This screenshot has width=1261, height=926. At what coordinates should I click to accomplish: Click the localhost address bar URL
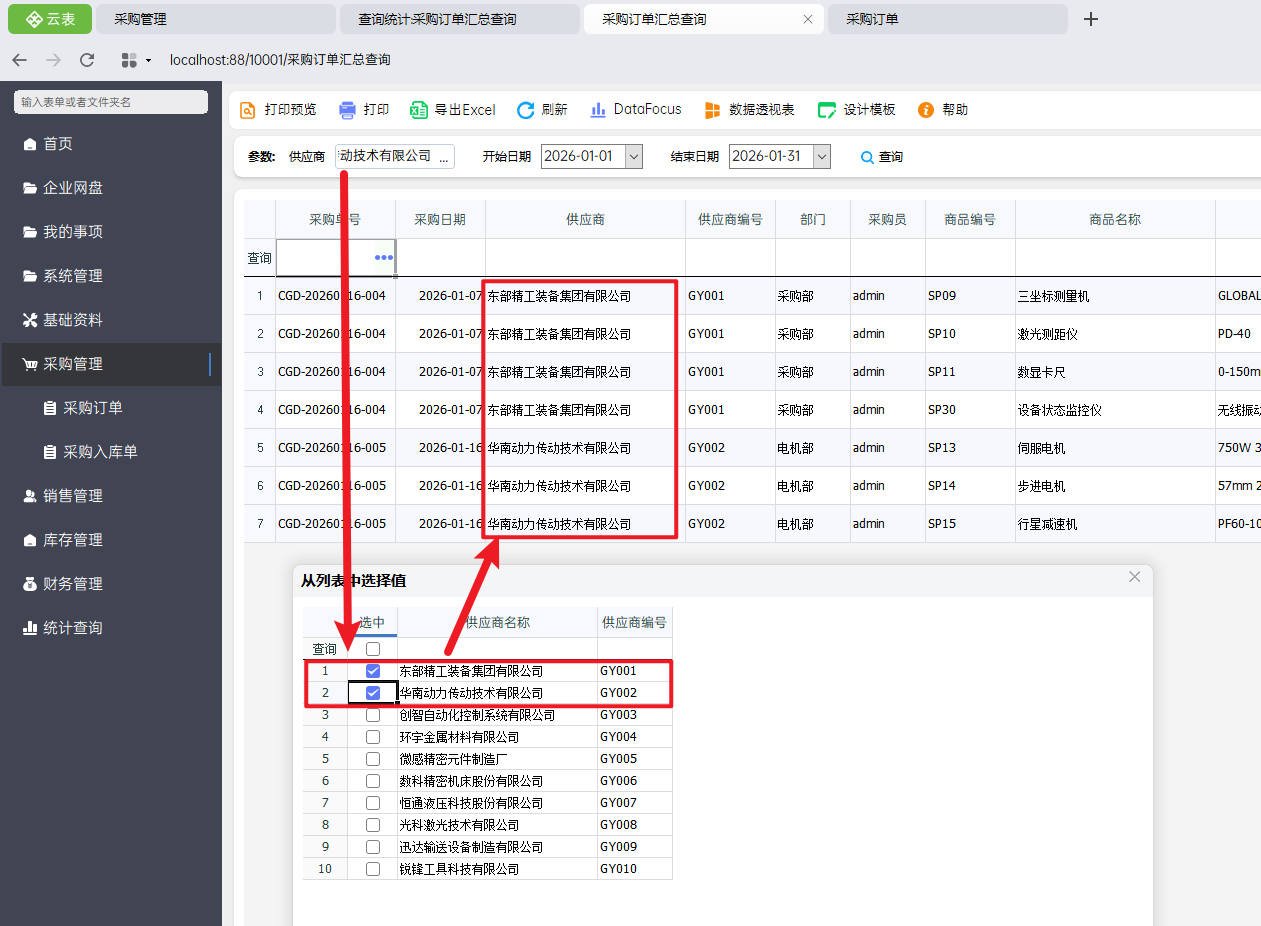click(280, 60)
